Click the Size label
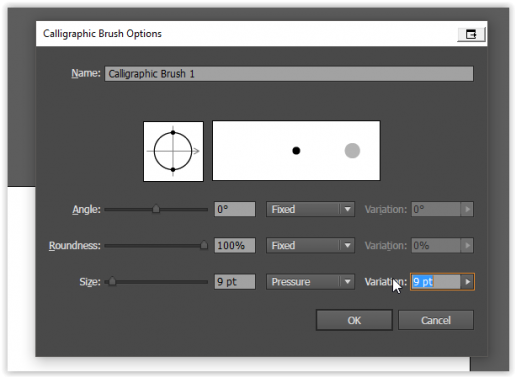 click(x=90, y=282)
